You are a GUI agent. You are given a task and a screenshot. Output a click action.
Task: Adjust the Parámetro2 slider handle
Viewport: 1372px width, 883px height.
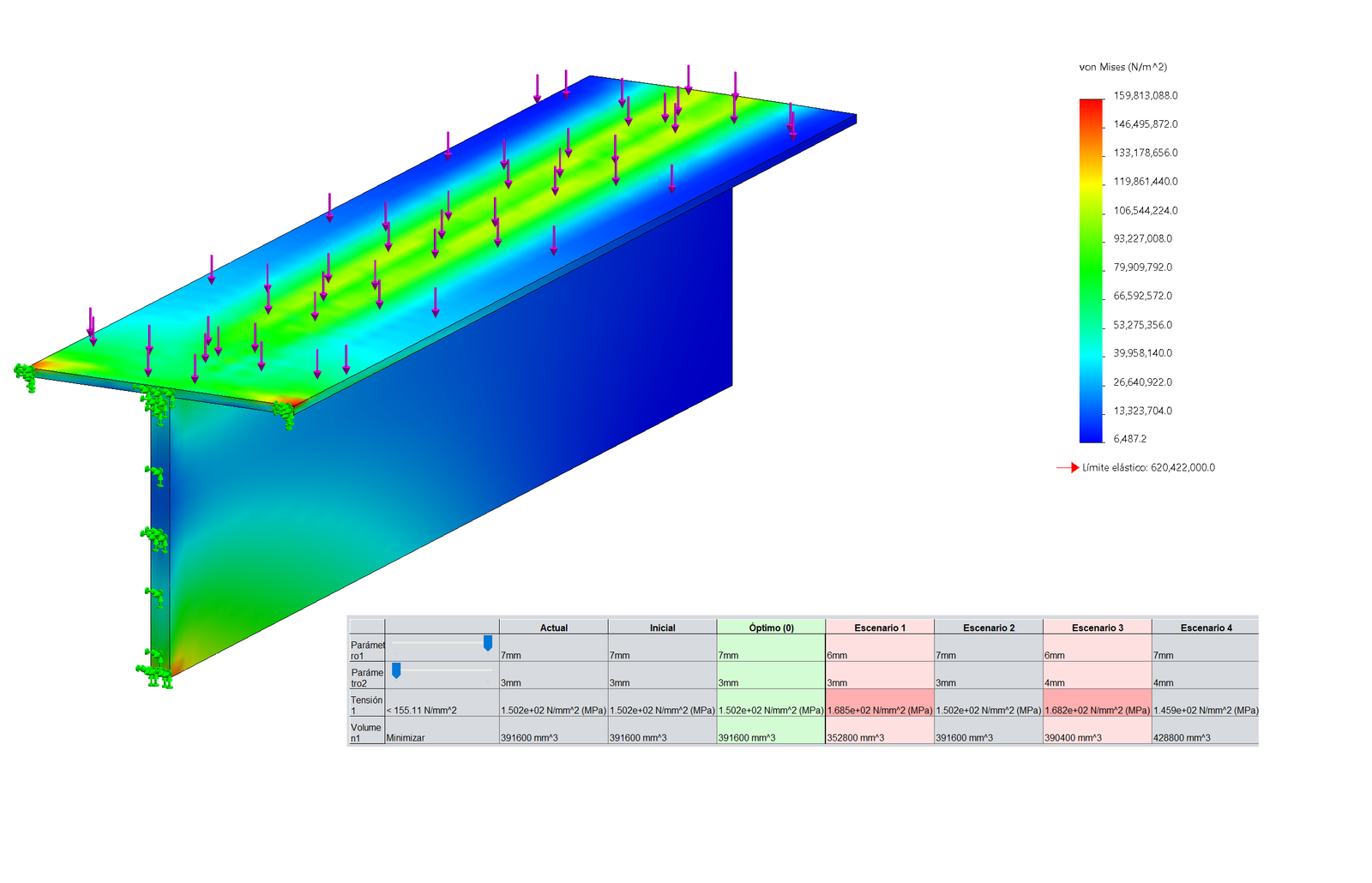pyautogui.click(x=396, y=670)
